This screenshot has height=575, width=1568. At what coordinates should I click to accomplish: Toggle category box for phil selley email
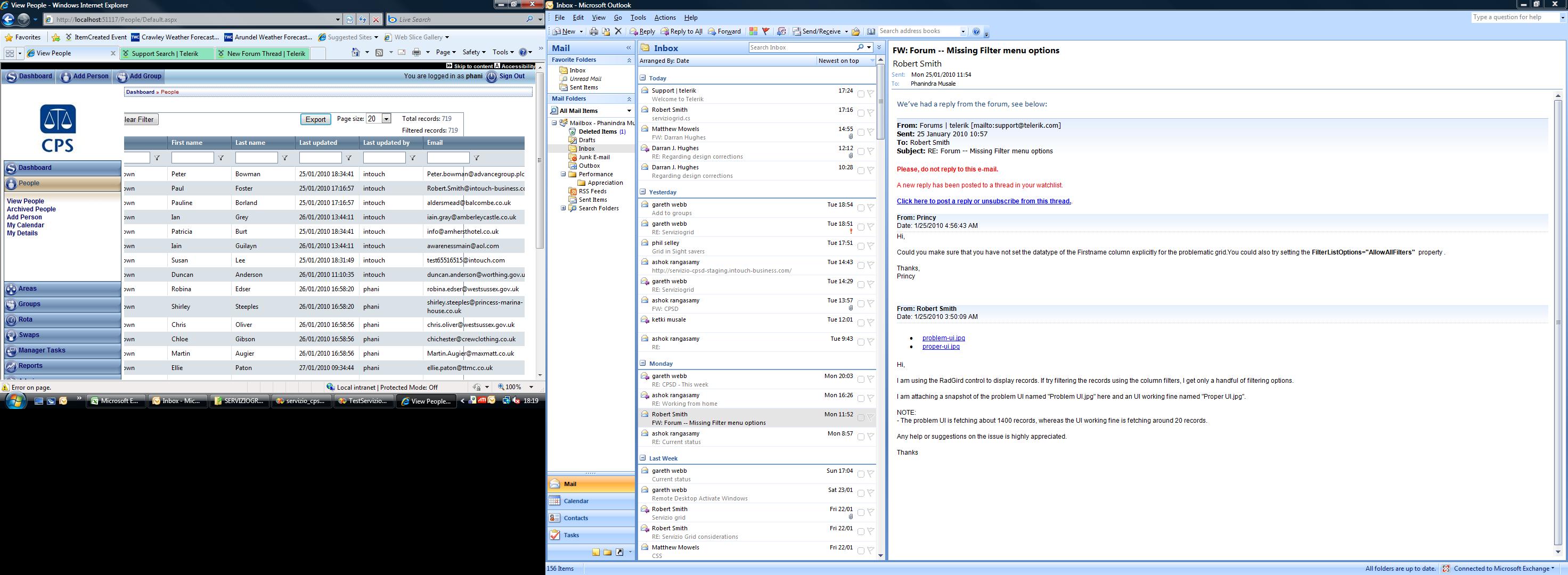[x=861, y=247]
